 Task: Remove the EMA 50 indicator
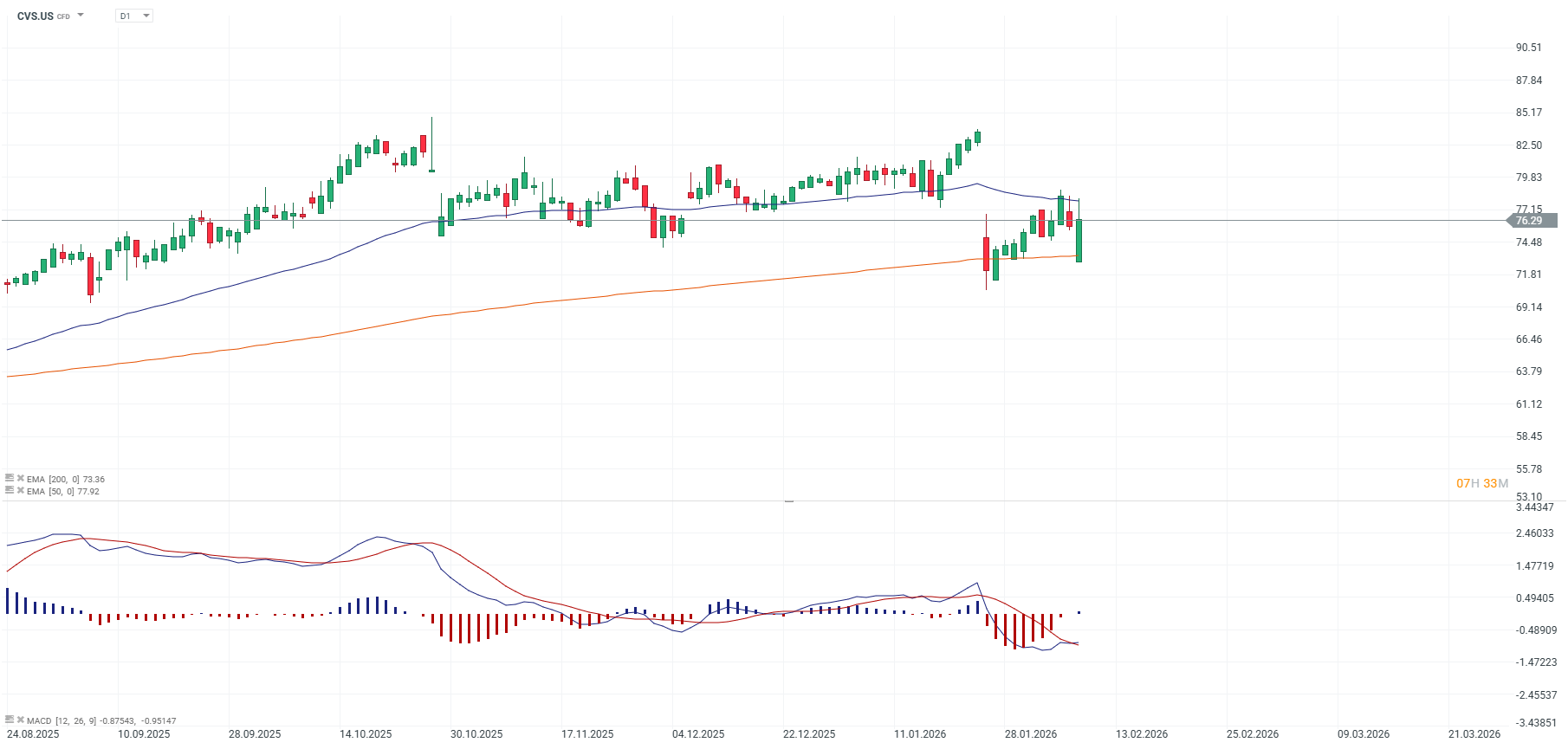coord(21,490)
